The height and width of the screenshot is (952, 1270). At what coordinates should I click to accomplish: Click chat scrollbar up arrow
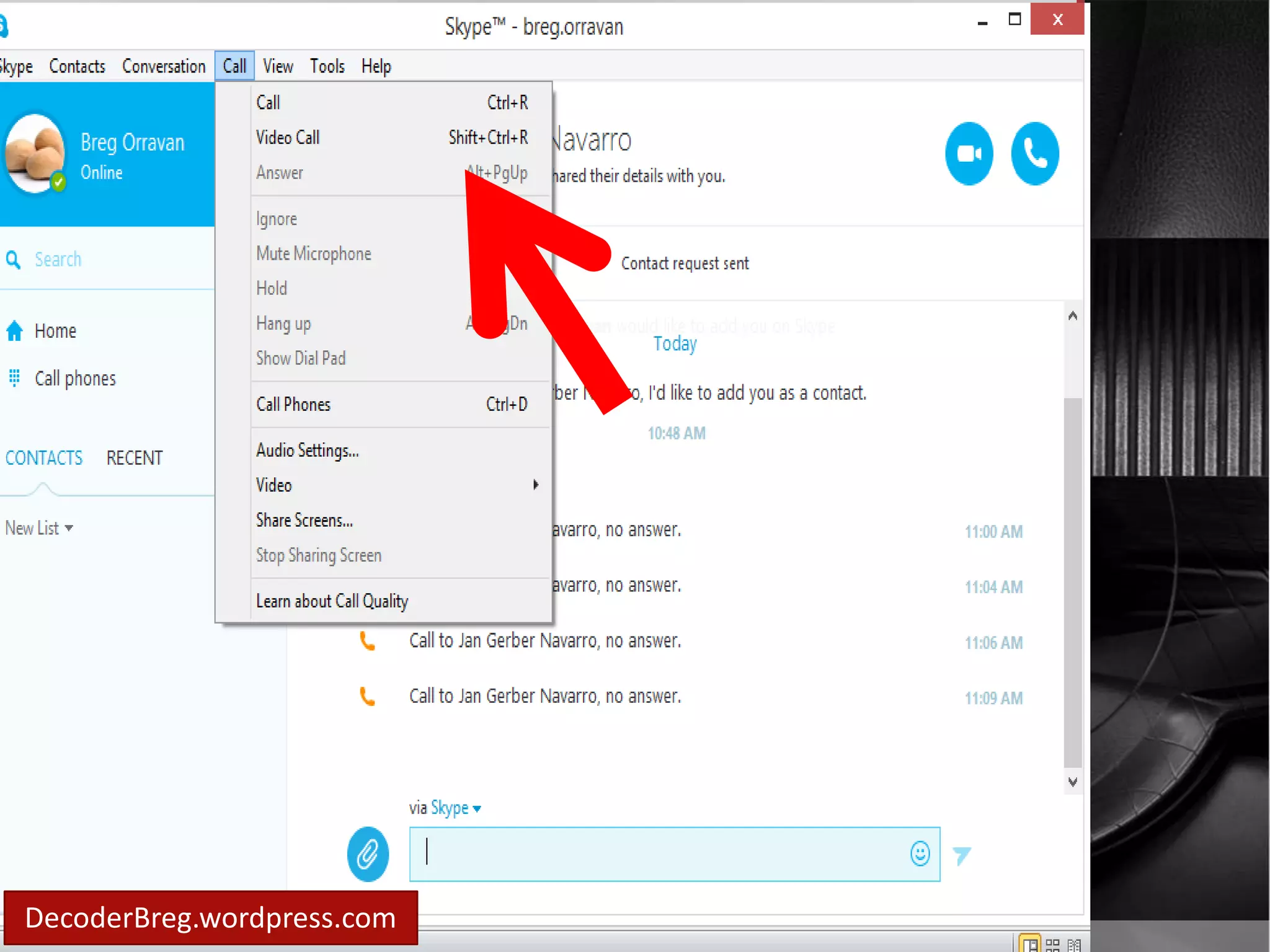(x=1073, y=316)
